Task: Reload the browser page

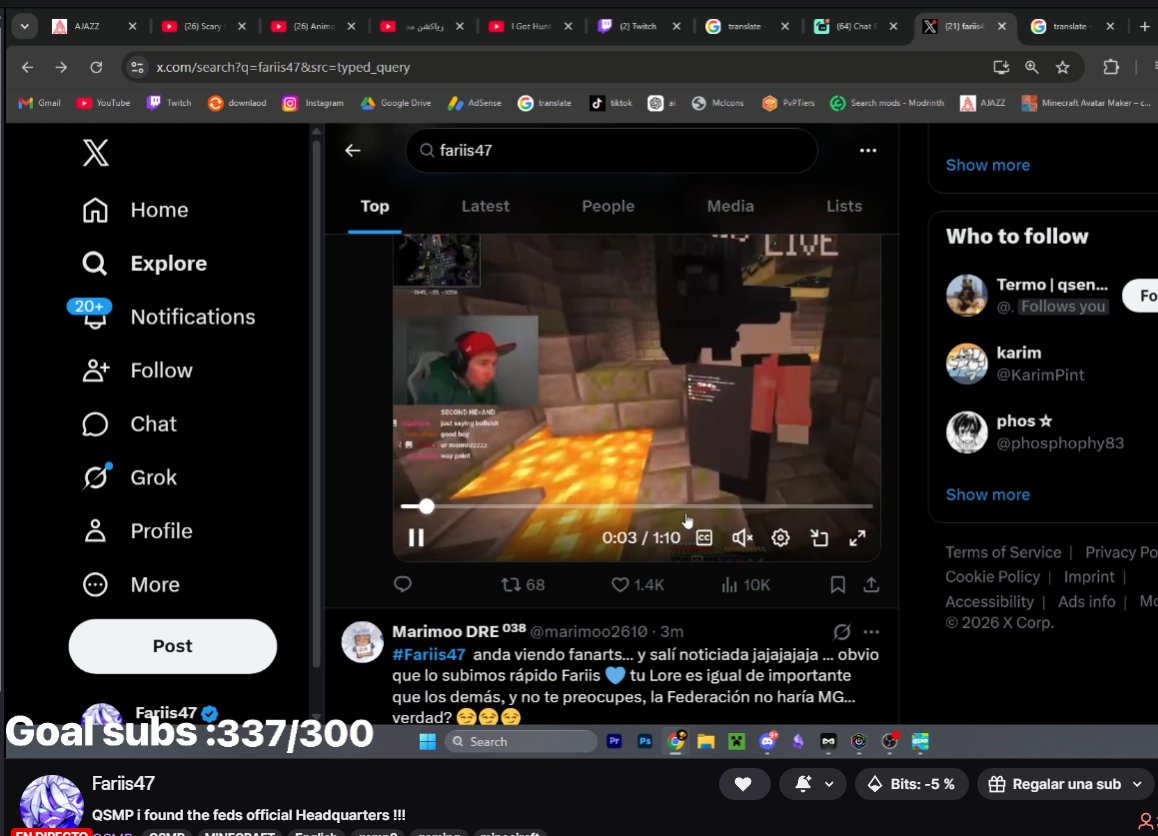Action: tap(96, 67)
